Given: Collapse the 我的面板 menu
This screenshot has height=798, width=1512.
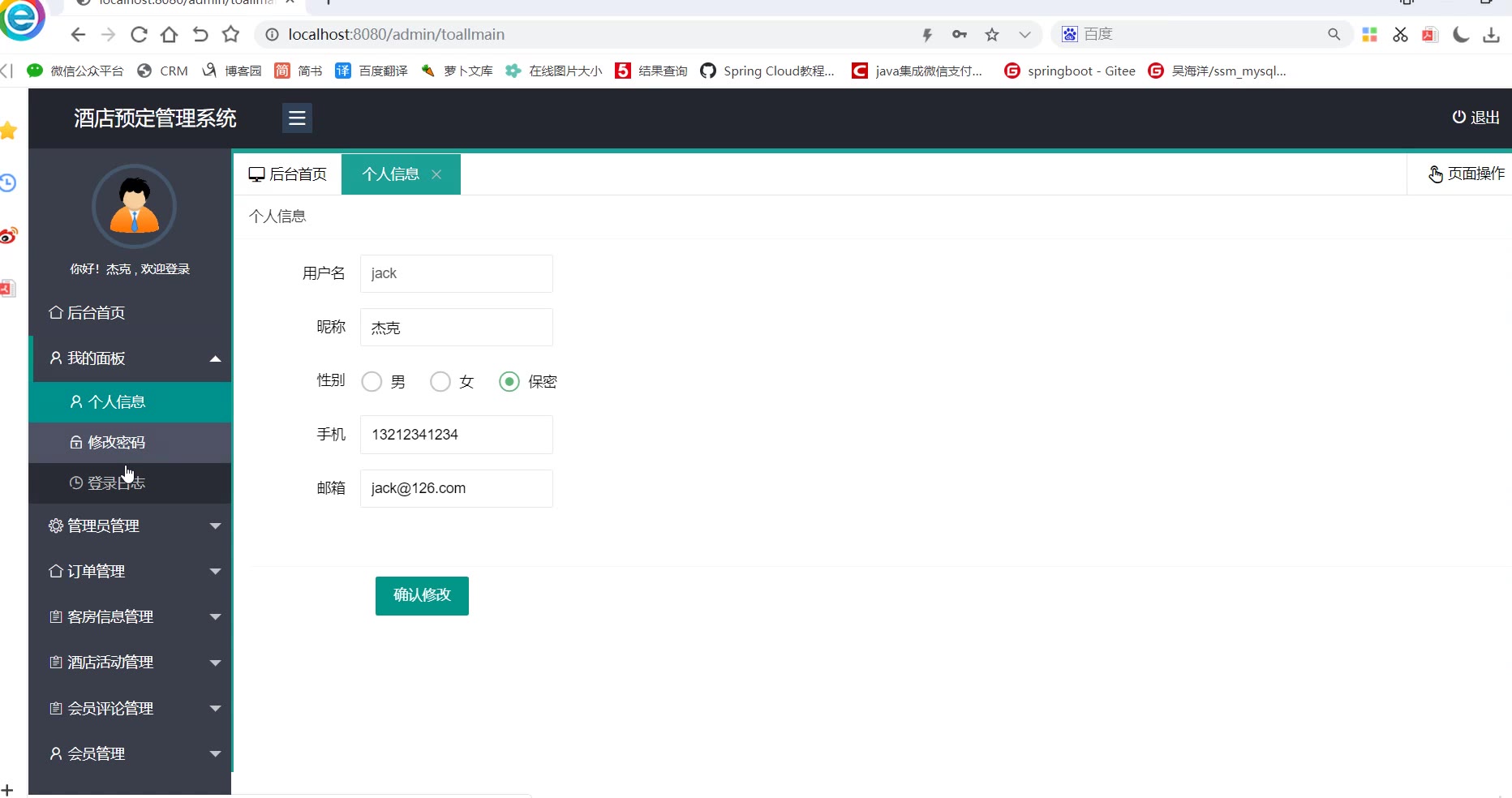Looking at the screenshot, I should tap(130, 358).
